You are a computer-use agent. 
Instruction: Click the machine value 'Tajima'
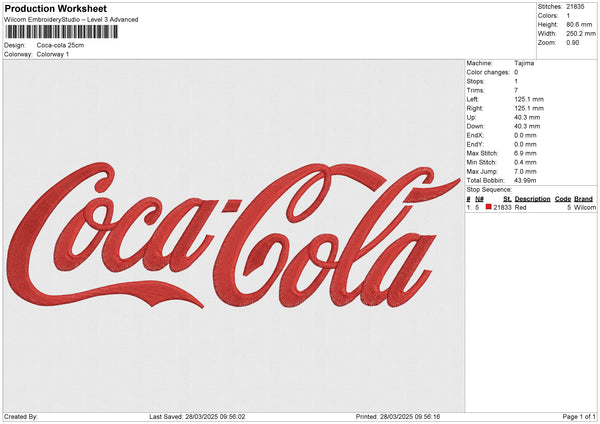pos(524,63)
